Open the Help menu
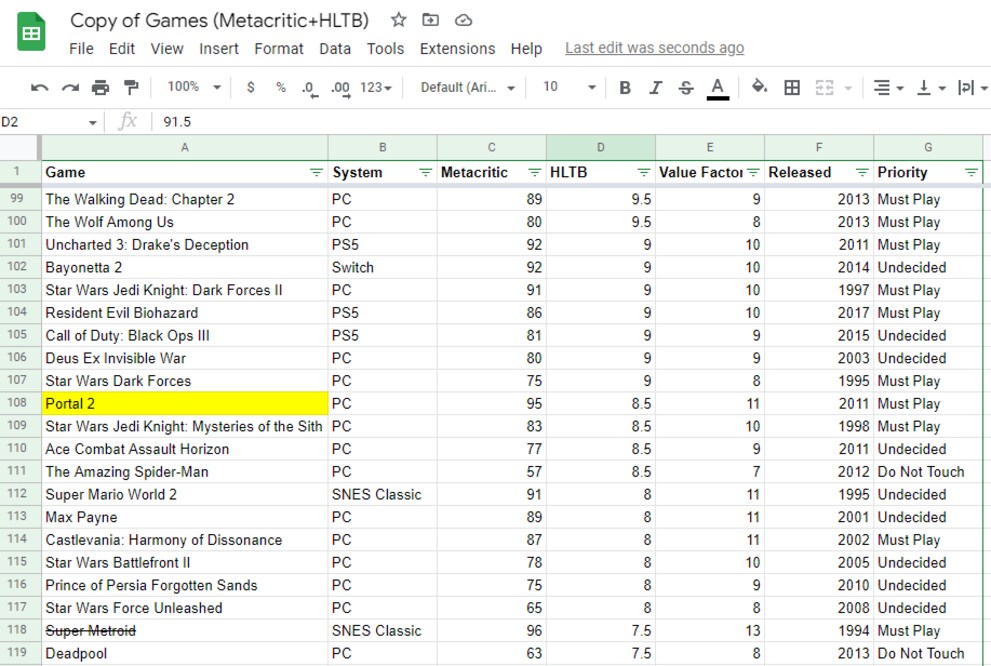 [x=526, y=49]
